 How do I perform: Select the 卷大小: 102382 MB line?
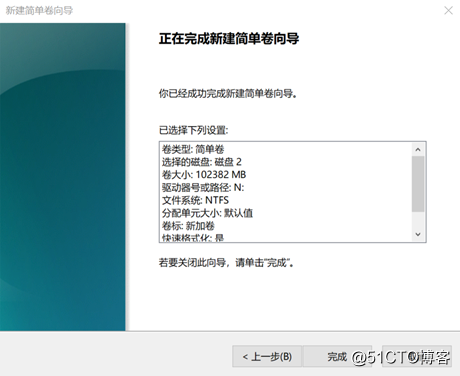pos(204,175)
